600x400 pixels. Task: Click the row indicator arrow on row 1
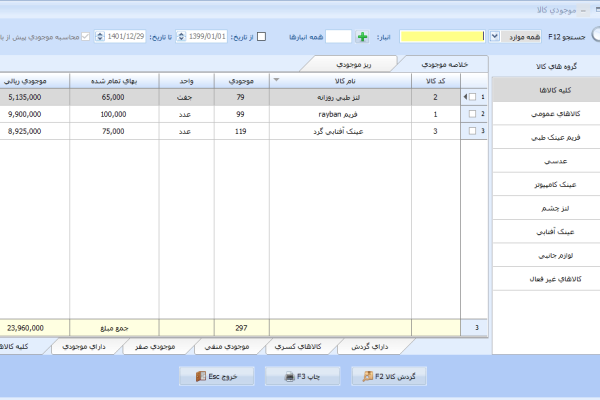465,97
